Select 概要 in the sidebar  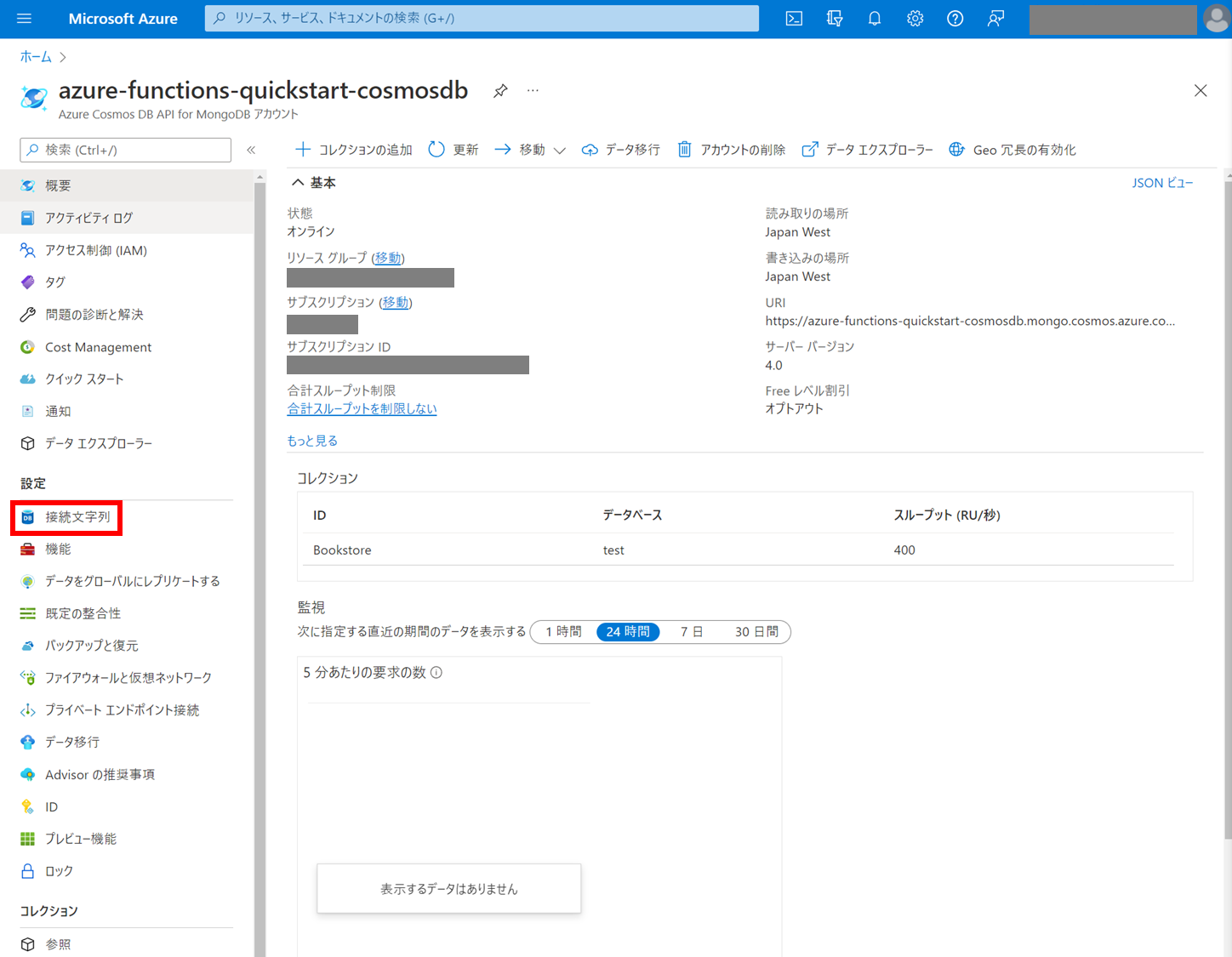(x=128, y=185)
